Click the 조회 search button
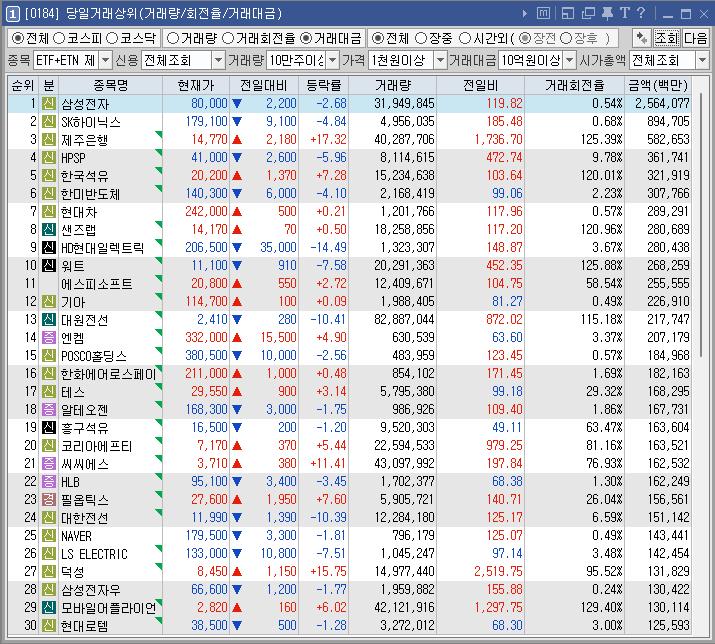 tap(667, 38)
